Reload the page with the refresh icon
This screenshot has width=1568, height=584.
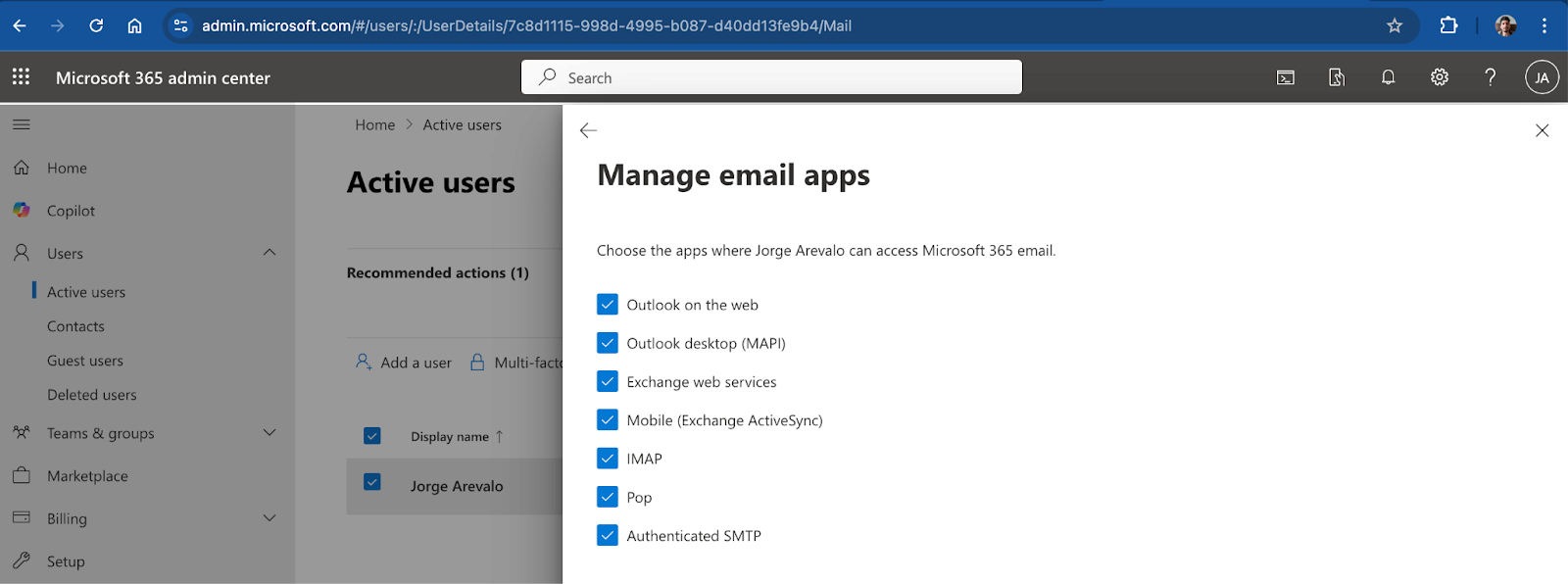96,25
